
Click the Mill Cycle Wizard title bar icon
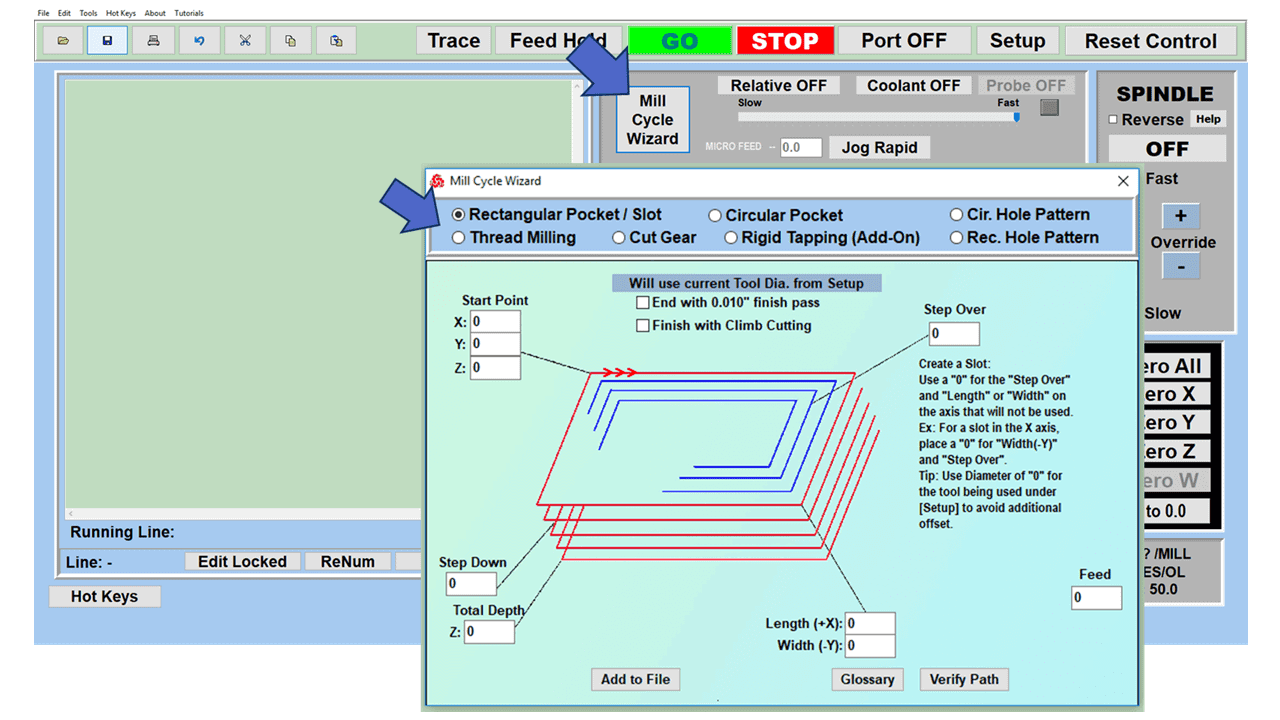click(x=437, y=181)
